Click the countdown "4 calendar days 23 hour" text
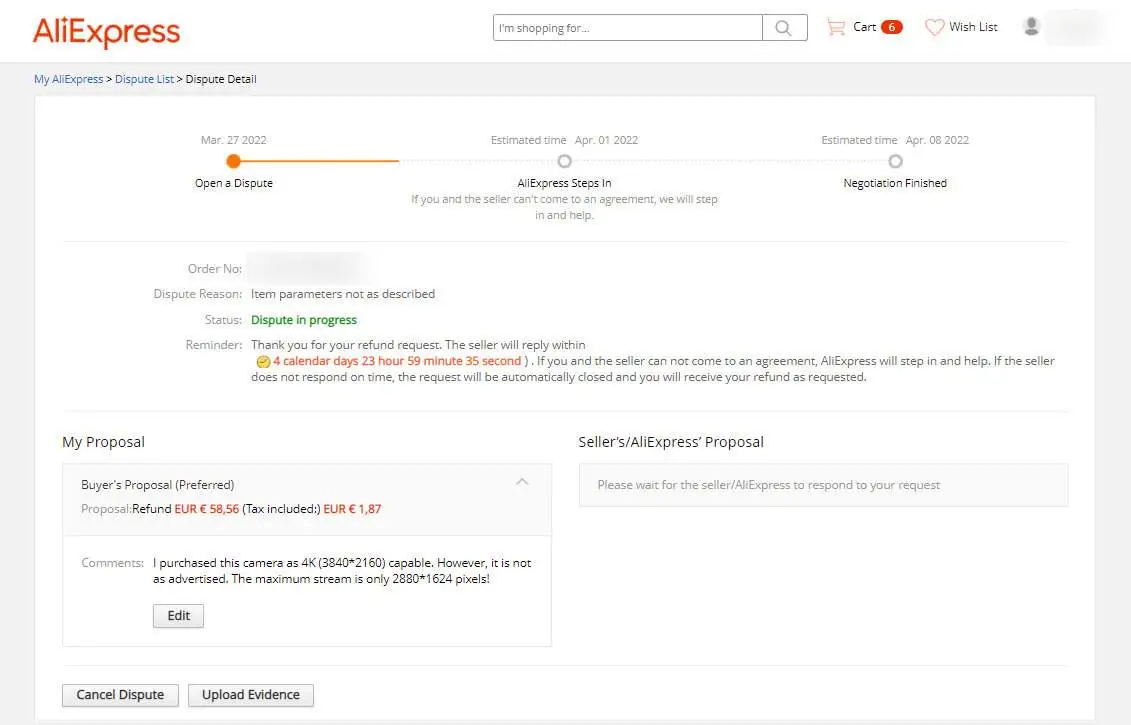Image resolution: width=1131 pixels, height=725 pixels. click(397, 361)
